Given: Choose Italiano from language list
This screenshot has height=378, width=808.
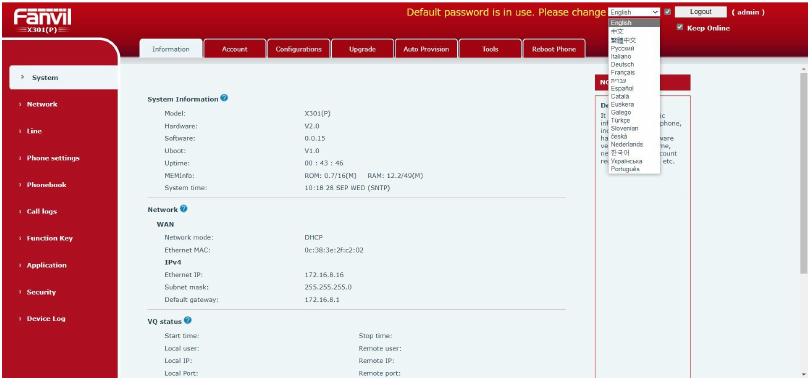Looking at the screenshot, I should pyautogui.click(x=634, y=56).
